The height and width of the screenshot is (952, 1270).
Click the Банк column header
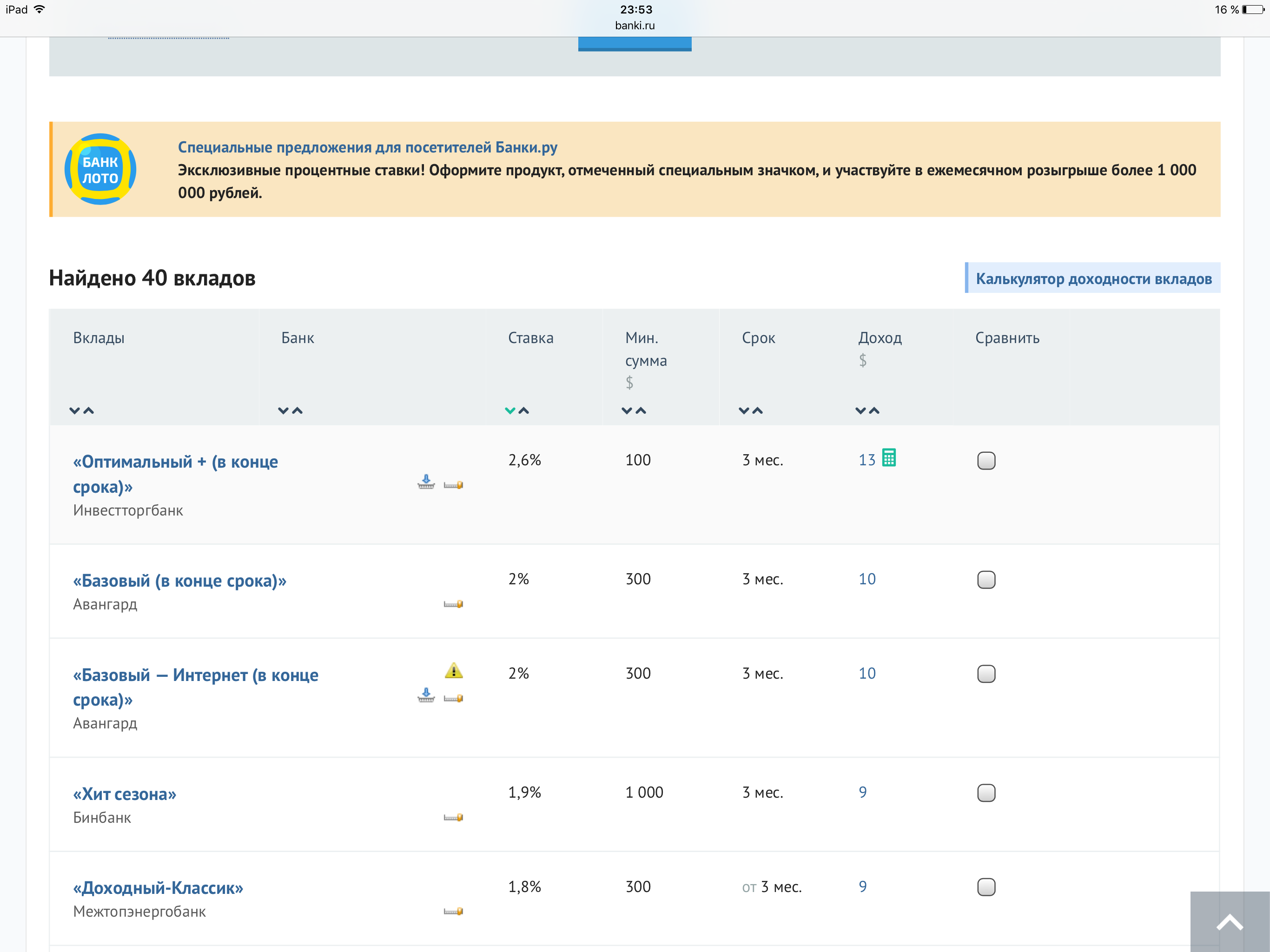[298, 337]
